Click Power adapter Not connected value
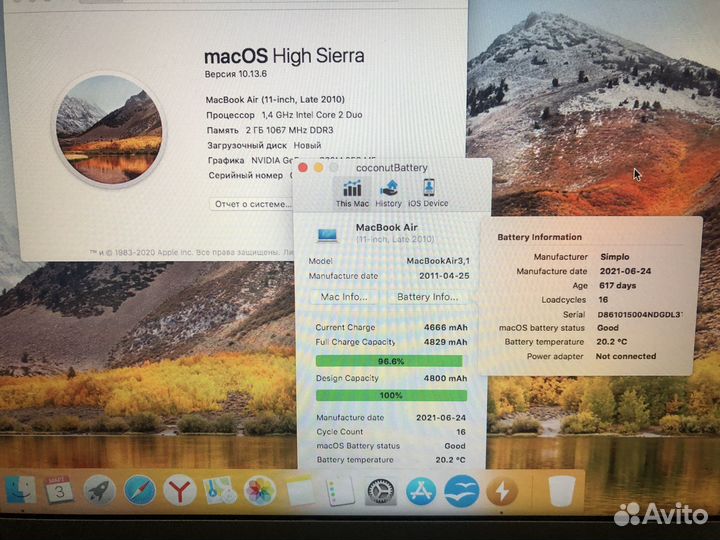This screenshot has width=720, height=540. pos(625,356)
